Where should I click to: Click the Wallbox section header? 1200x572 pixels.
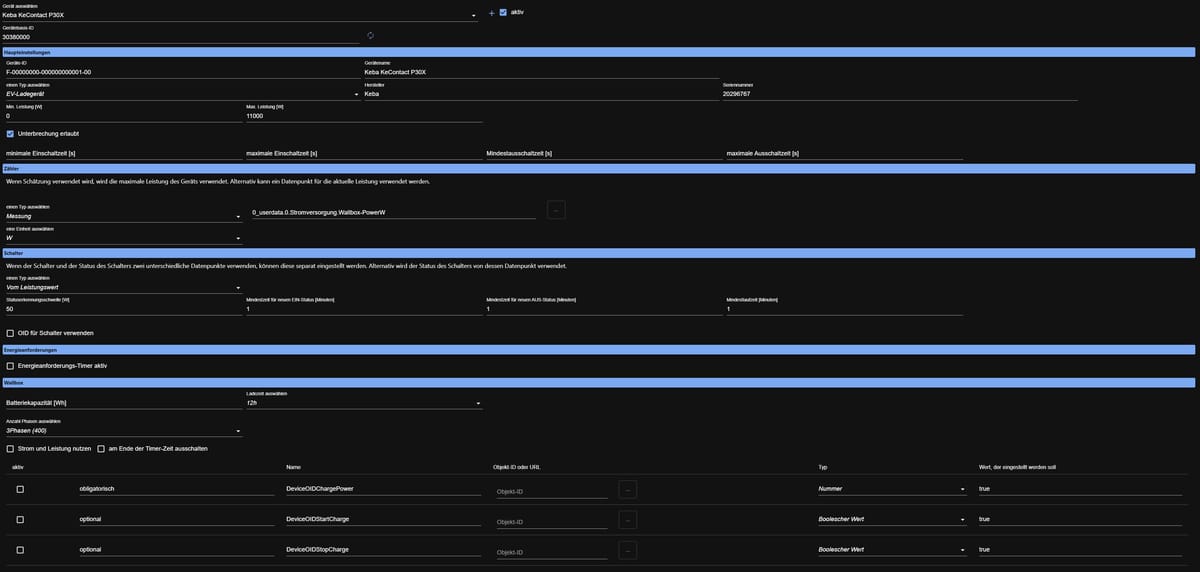pyautogui.click(x=599, y=382)
